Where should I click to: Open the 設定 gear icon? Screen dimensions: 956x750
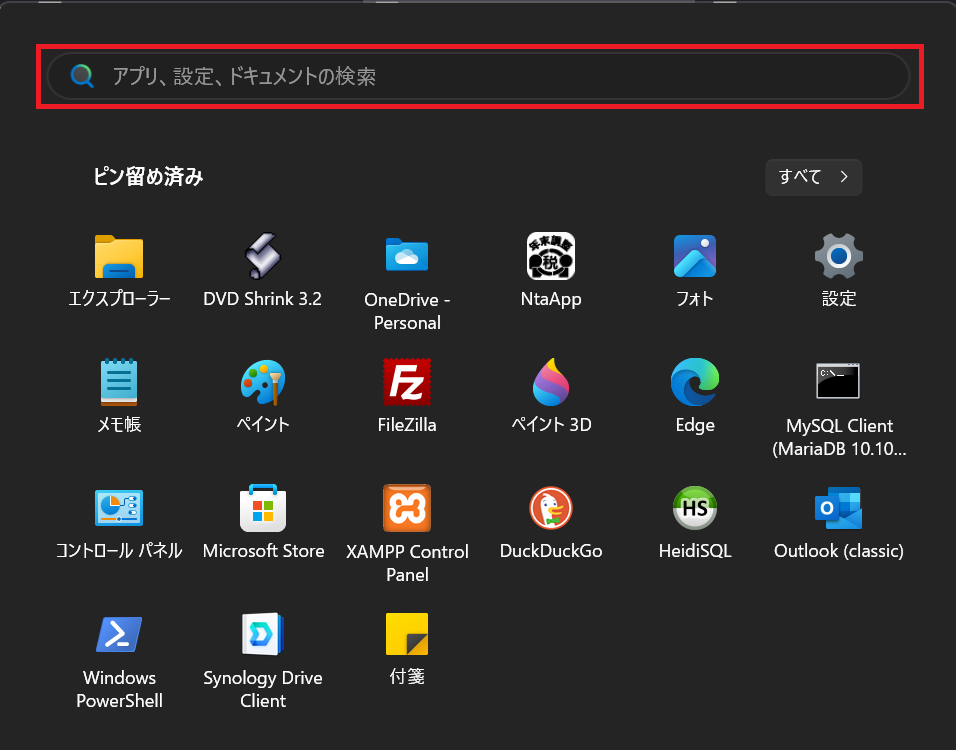[839, 256]
